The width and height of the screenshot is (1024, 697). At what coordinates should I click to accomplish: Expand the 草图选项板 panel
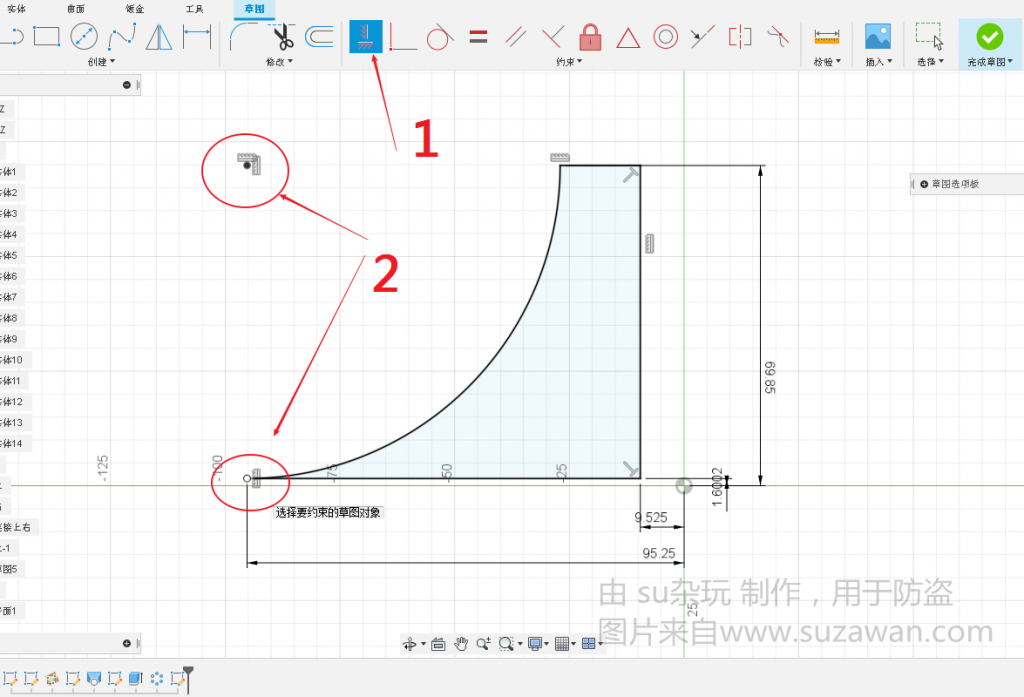924,184
